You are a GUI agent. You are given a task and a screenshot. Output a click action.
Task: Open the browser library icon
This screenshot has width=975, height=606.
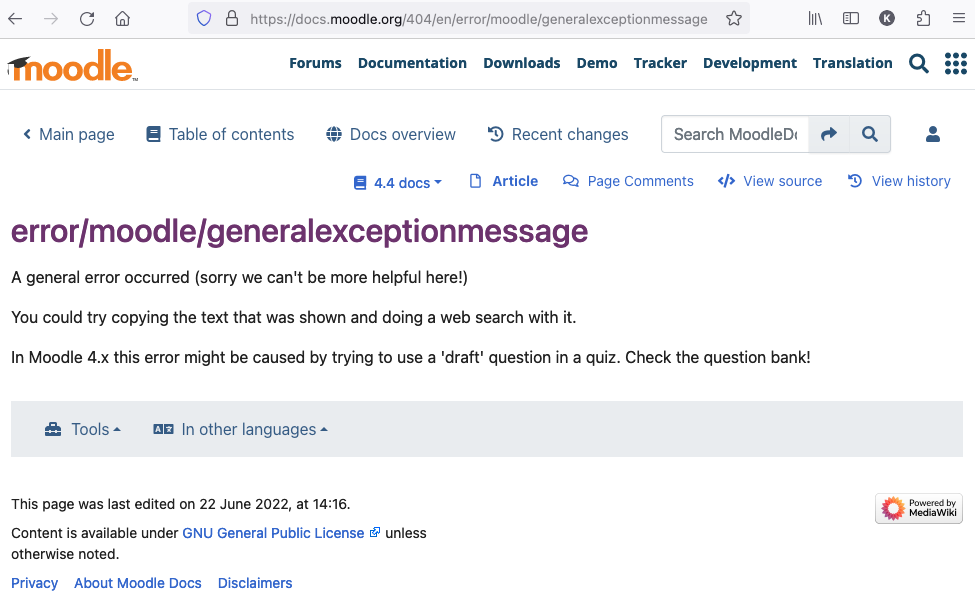tap(815, 19)
